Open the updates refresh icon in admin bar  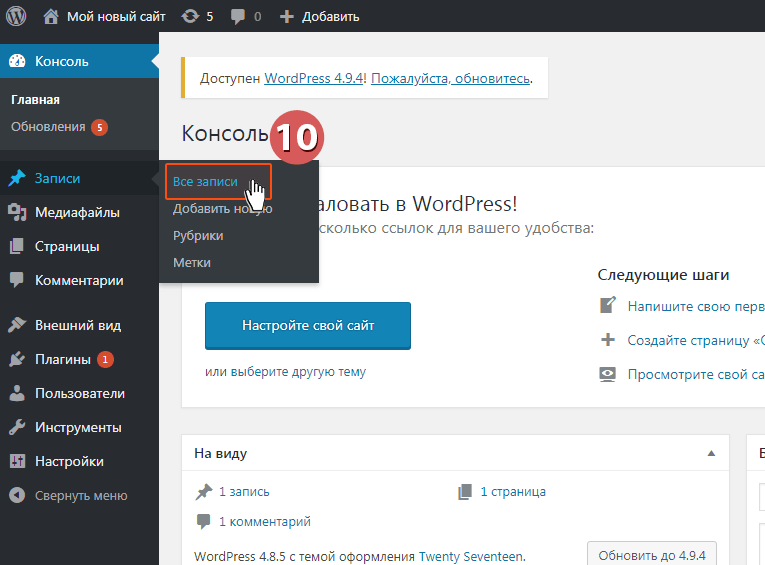[190, 17]
